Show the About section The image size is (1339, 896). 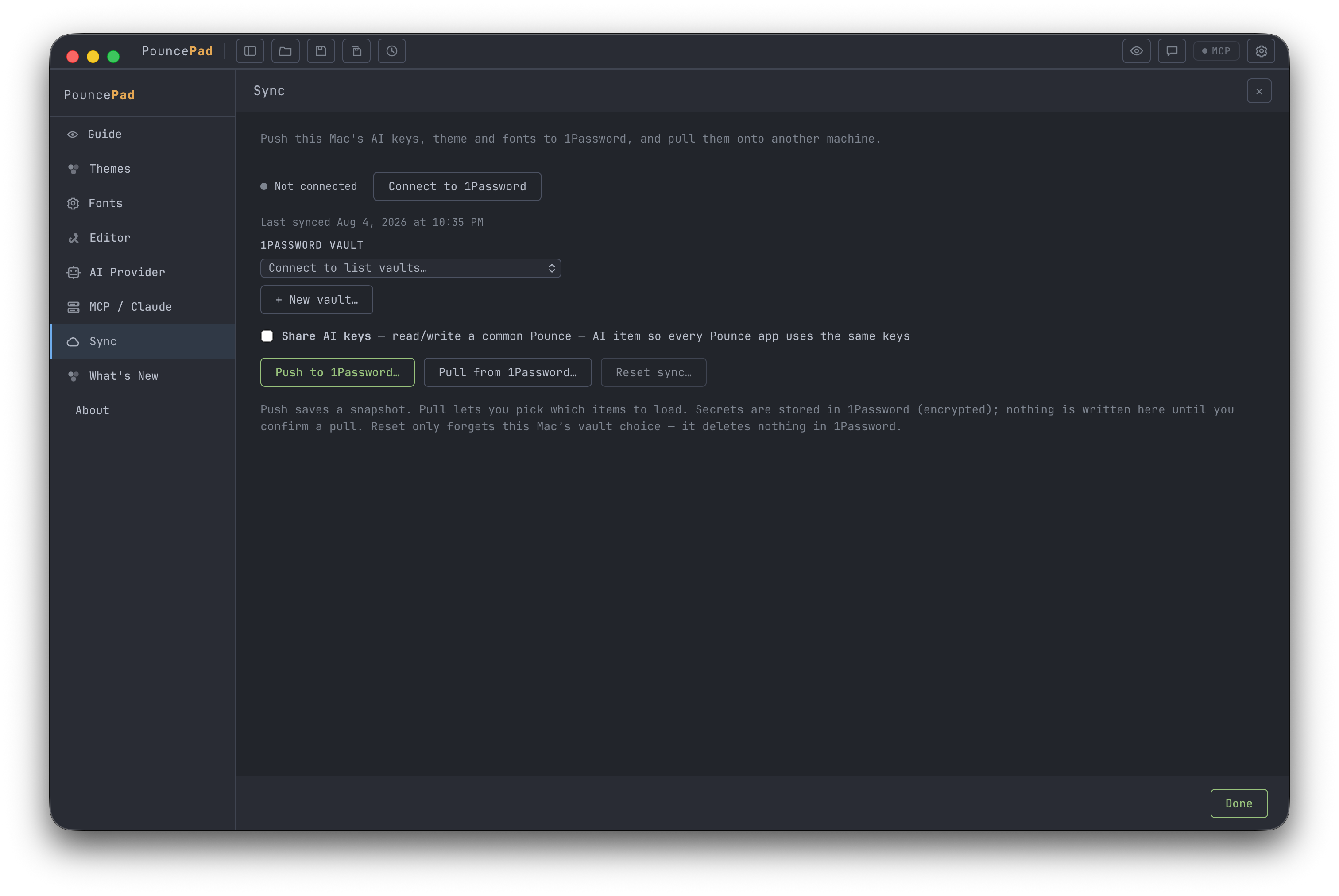(x=143, y=410)
